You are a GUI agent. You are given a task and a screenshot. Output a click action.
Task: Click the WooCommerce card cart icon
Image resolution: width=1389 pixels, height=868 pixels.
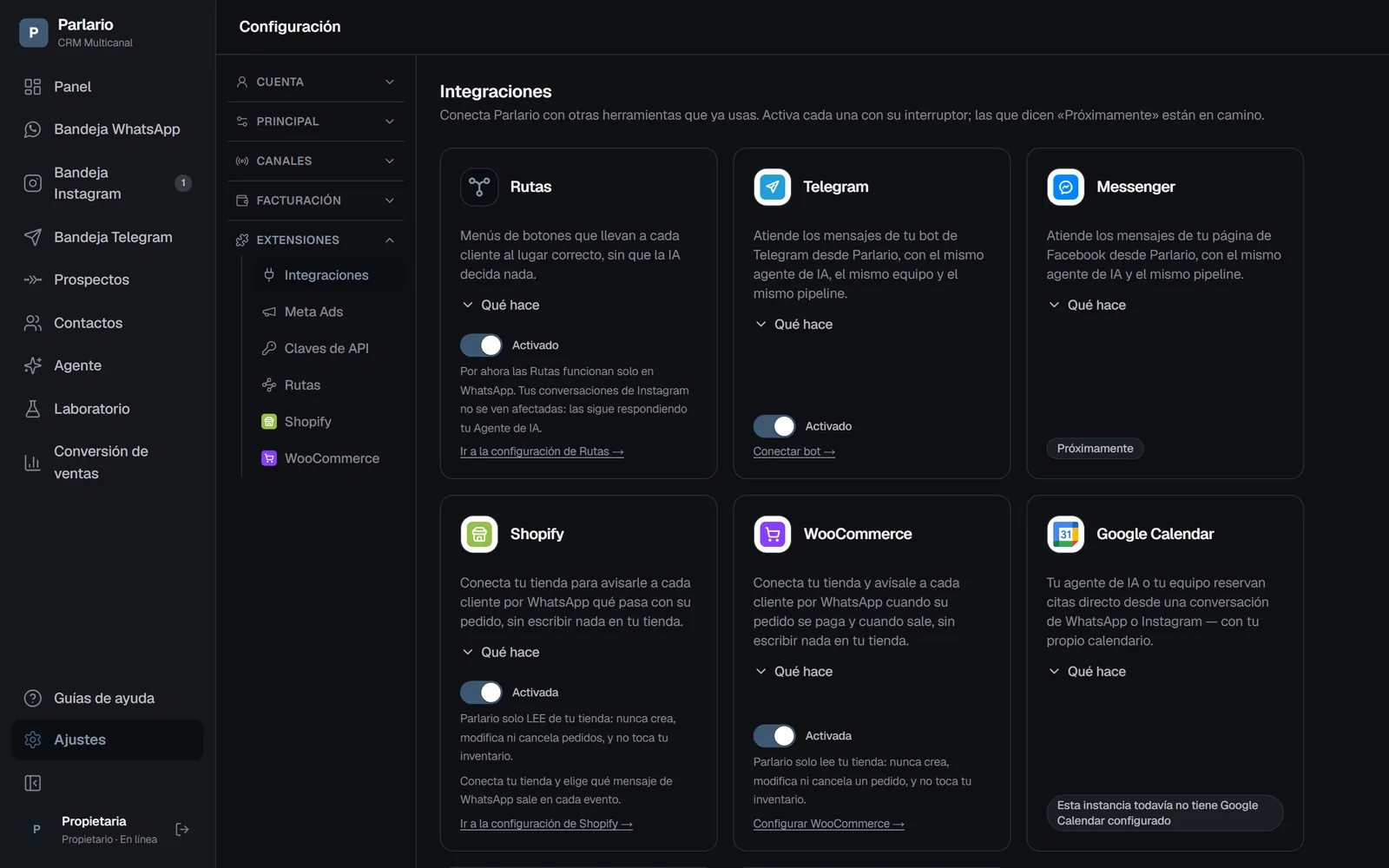(x=773, y=534)
